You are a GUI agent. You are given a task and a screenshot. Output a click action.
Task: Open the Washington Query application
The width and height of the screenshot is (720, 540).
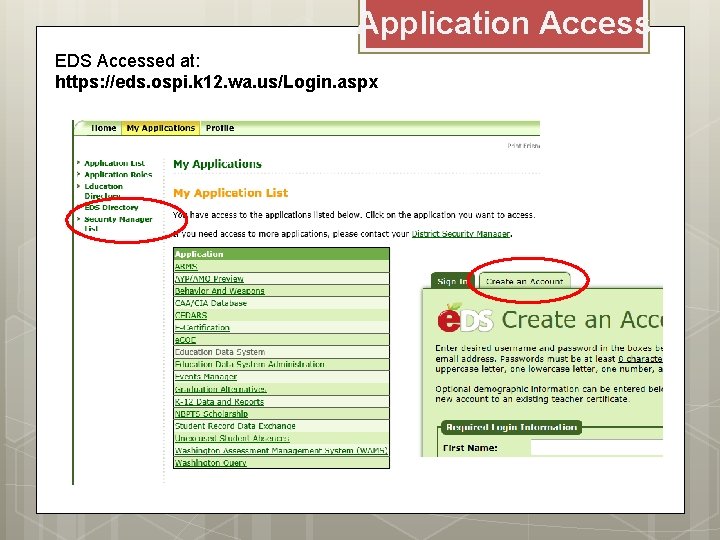click(x=210, y=463)
